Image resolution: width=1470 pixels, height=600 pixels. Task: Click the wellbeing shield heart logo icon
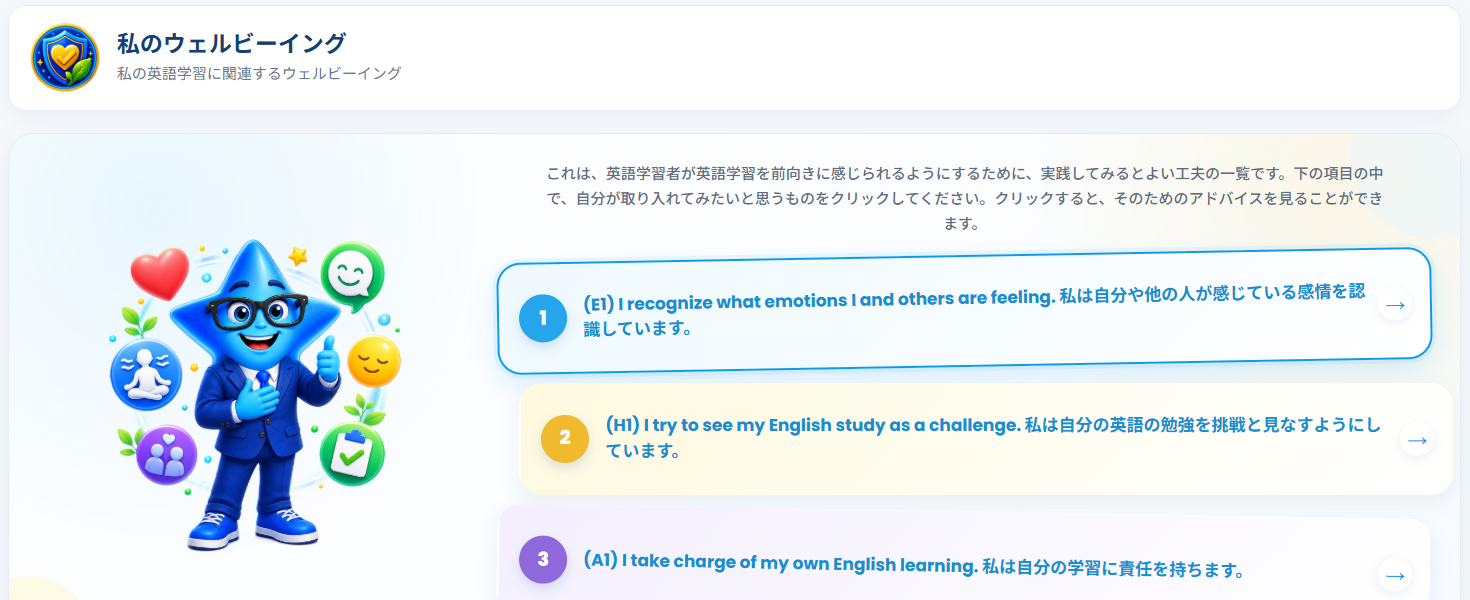pos(65,58)
